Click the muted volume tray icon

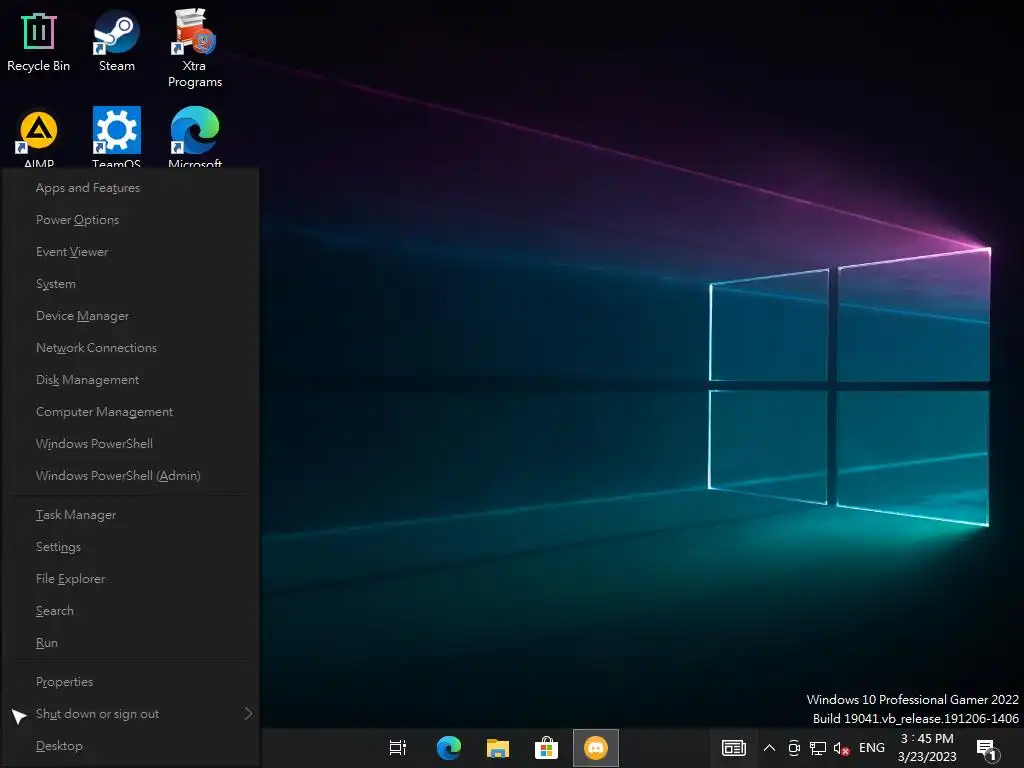(x=841, y=748)
